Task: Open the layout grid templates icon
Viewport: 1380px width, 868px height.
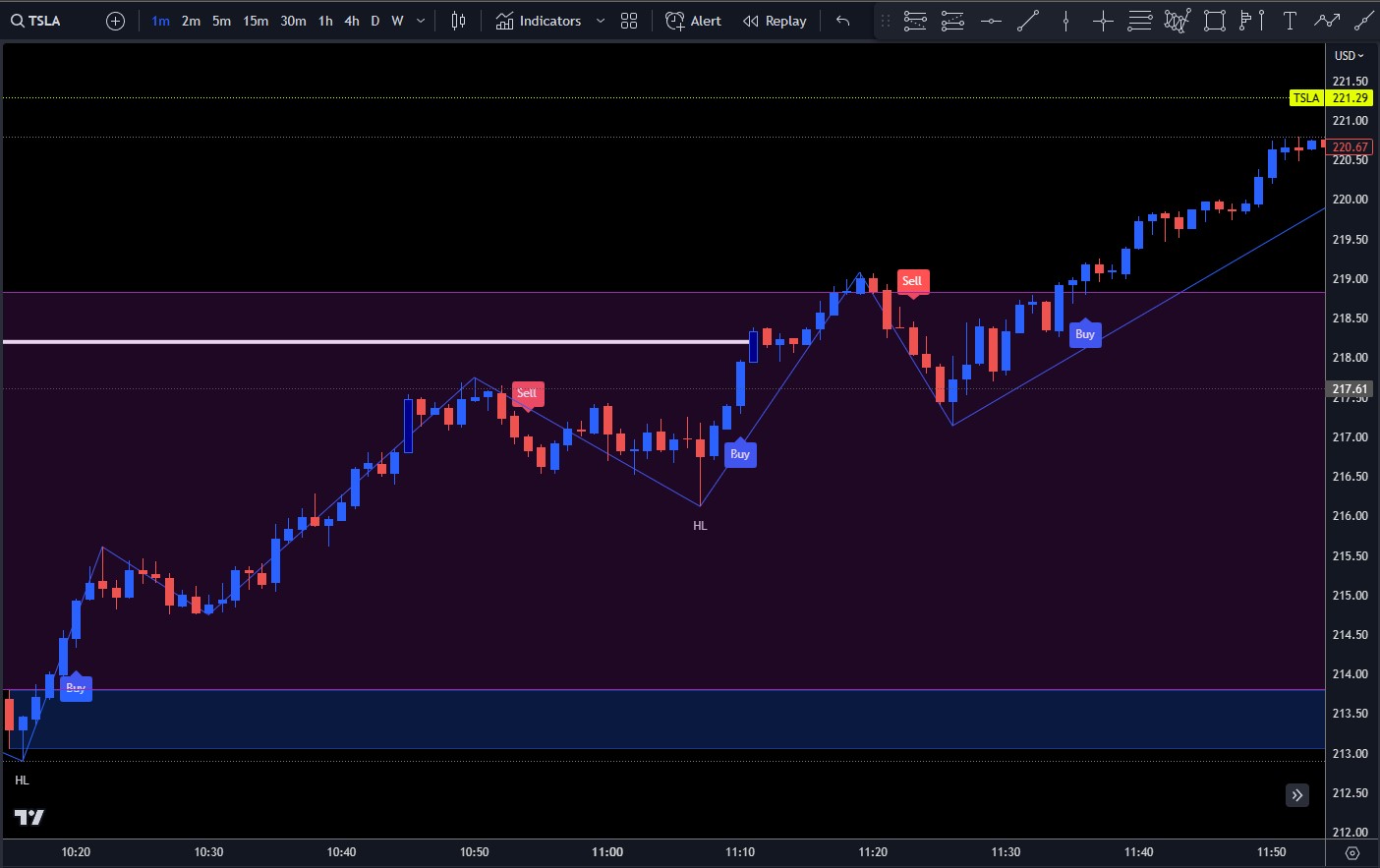Action: (x=629, y=21)
